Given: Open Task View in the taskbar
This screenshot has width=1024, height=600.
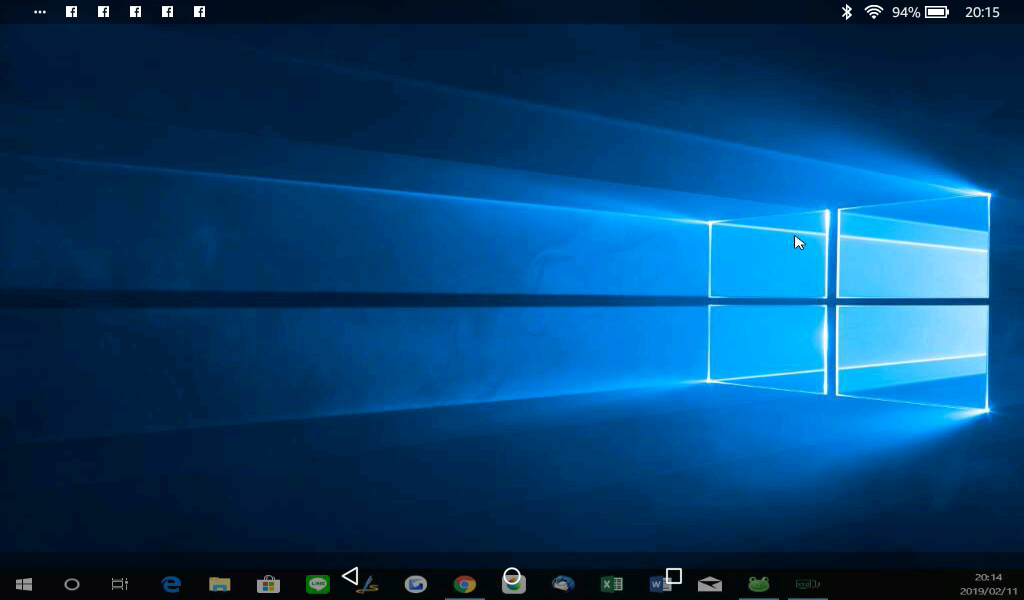Looking at the screenshot, I should pyautogui.click(x=120, y=584).
